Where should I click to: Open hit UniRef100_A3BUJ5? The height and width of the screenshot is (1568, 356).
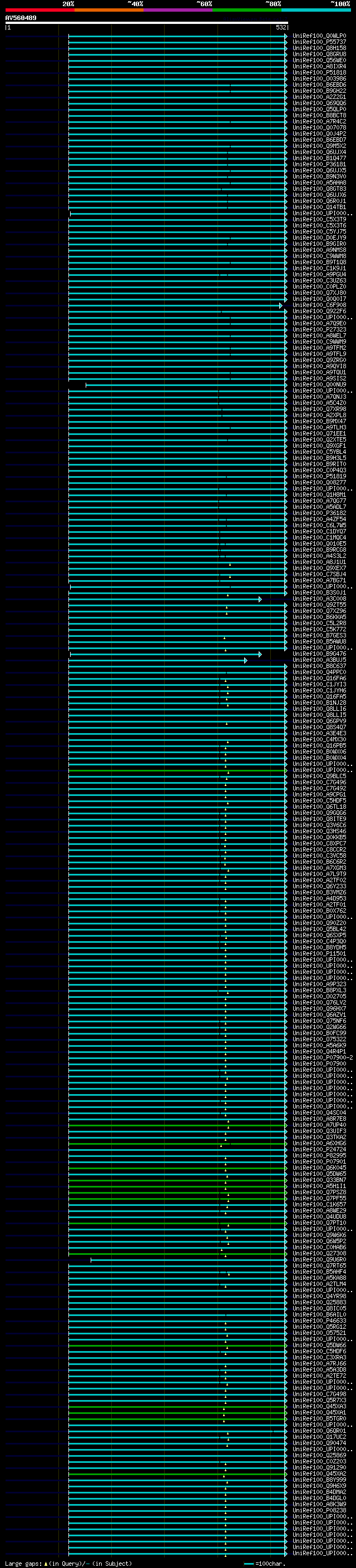coord(319,660)
